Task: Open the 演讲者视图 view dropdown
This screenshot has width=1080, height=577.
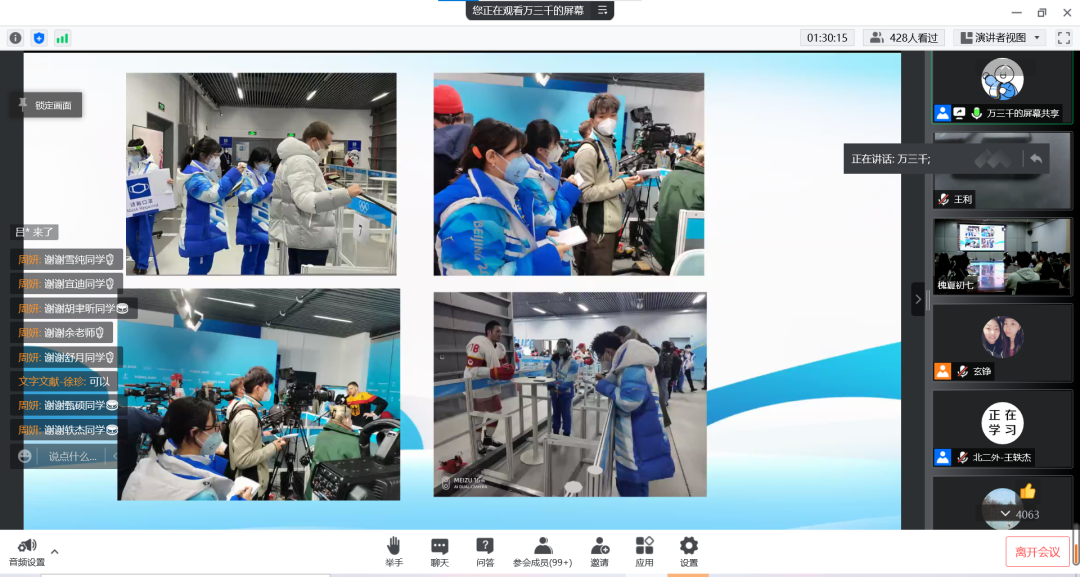Action: tap(1000, 38)
